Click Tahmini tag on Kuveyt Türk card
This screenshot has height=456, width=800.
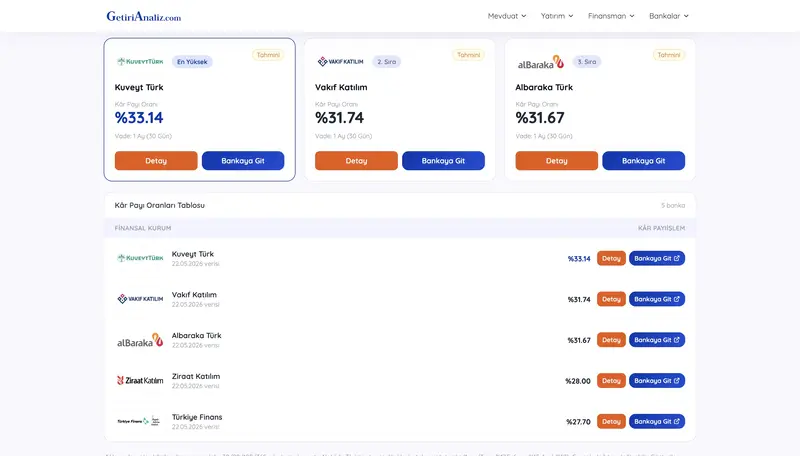pyautogui.click(x=268, y=55)
